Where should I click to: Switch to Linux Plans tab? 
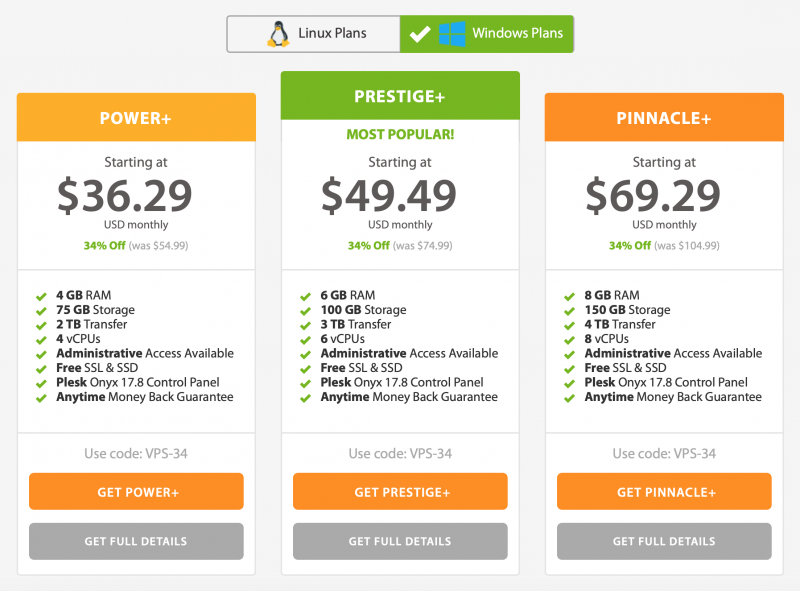313,34
